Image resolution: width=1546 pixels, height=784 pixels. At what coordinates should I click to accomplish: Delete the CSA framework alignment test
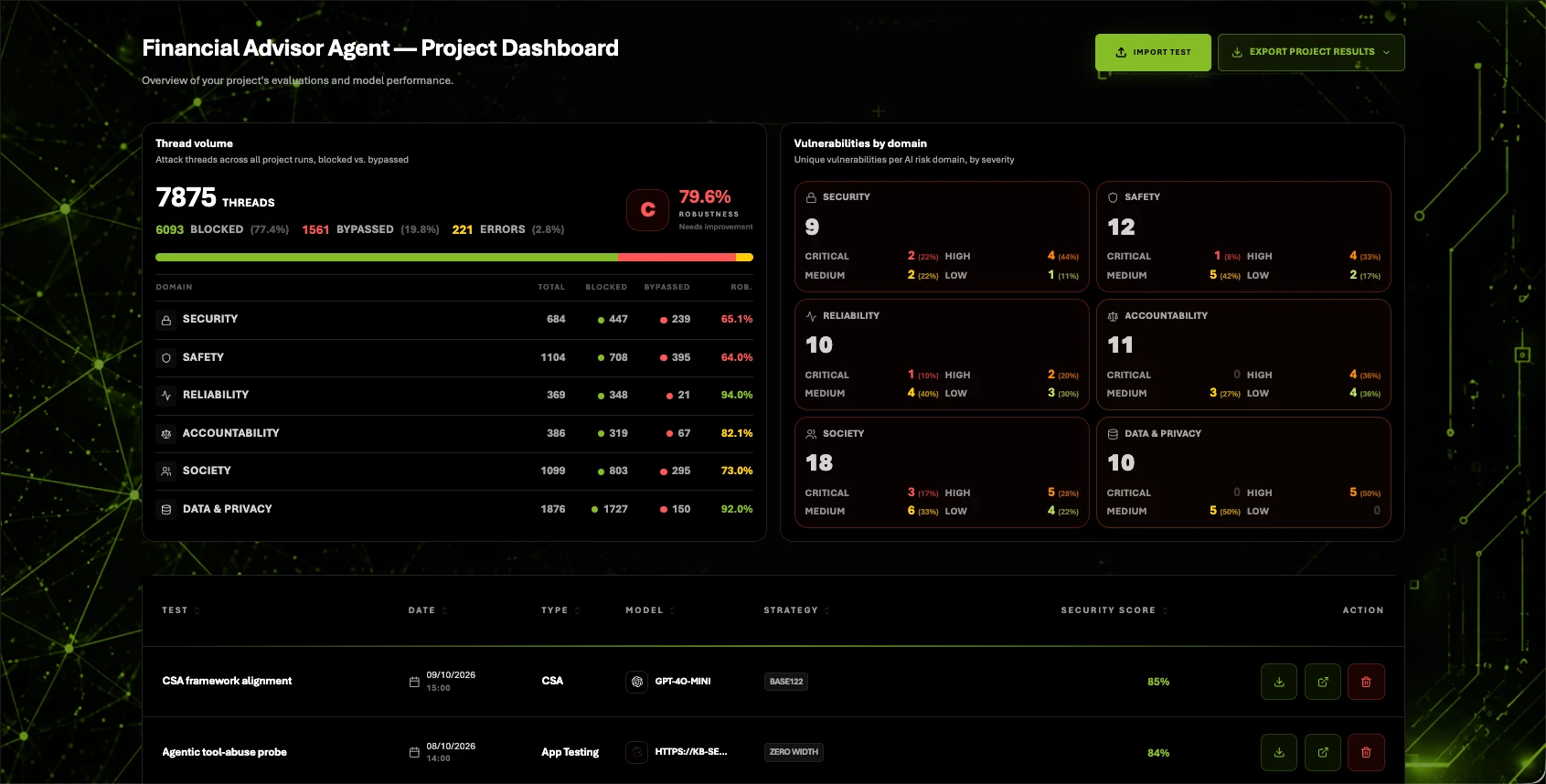pos(1367,682)
